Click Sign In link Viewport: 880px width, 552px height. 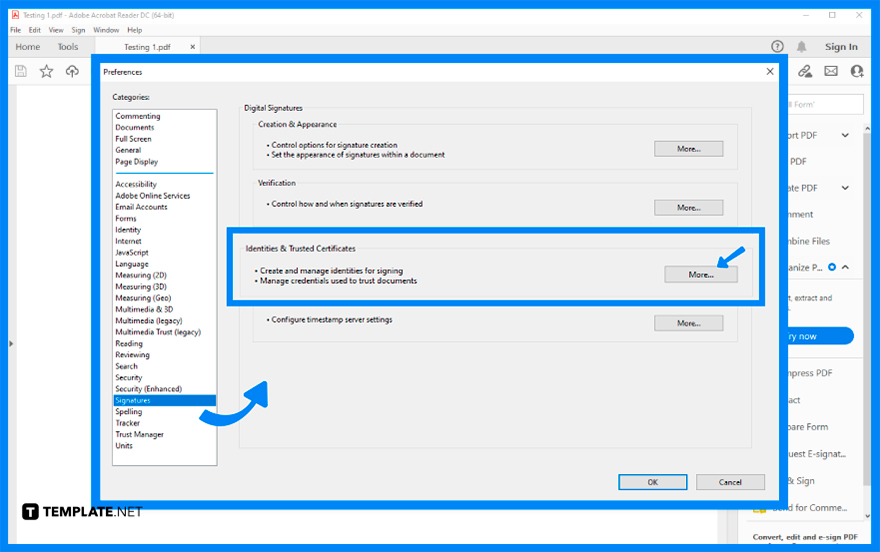(x=841, y=47)
